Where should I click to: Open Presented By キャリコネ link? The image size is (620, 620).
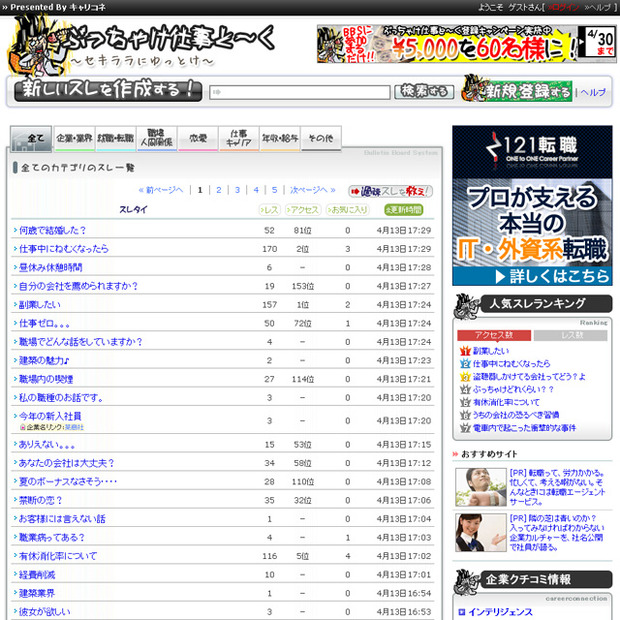pyautogui.click(x=54, y=7)
